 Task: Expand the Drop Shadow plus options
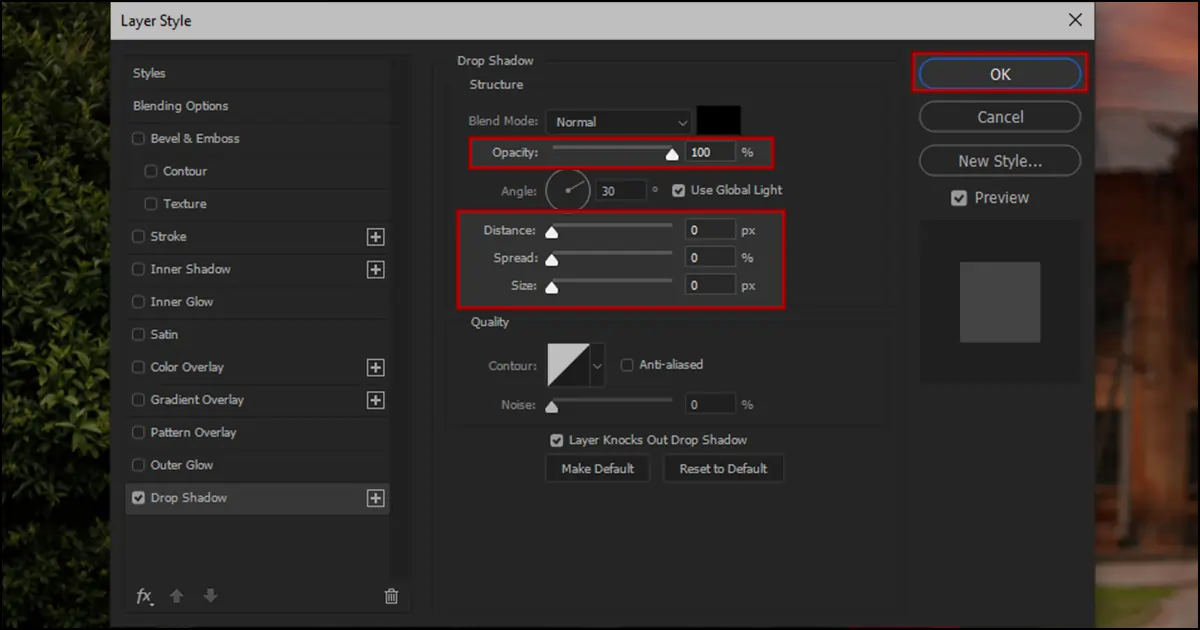375,498
